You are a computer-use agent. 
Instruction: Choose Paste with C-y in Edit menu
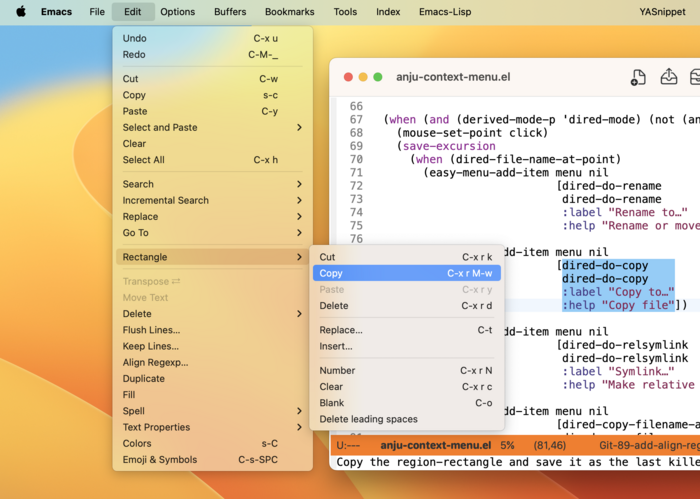click(x=212, y=111)
